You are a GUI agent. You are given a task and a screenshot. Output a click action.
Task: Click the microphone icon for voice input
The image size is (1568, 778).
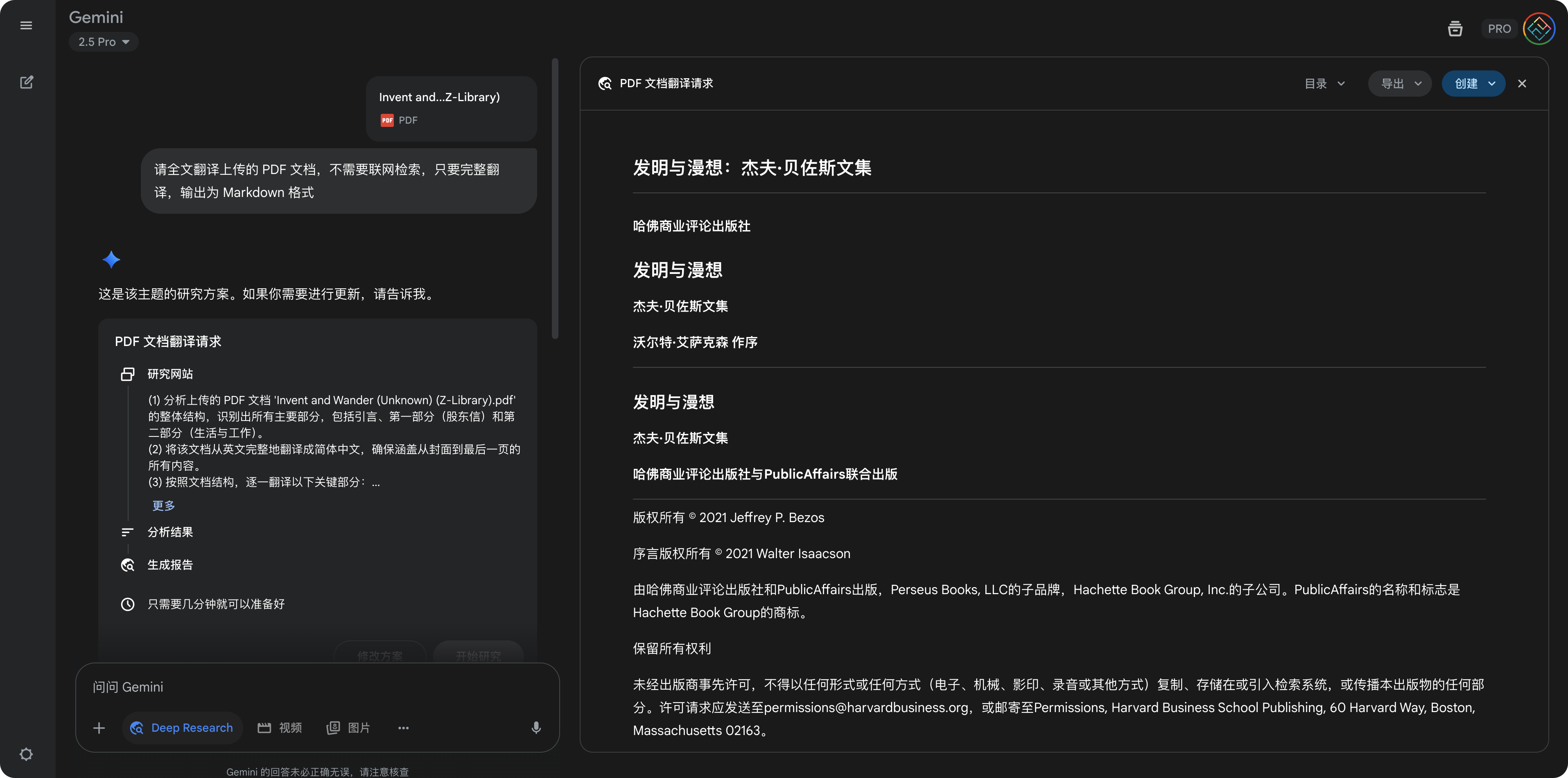pos(536,728)
